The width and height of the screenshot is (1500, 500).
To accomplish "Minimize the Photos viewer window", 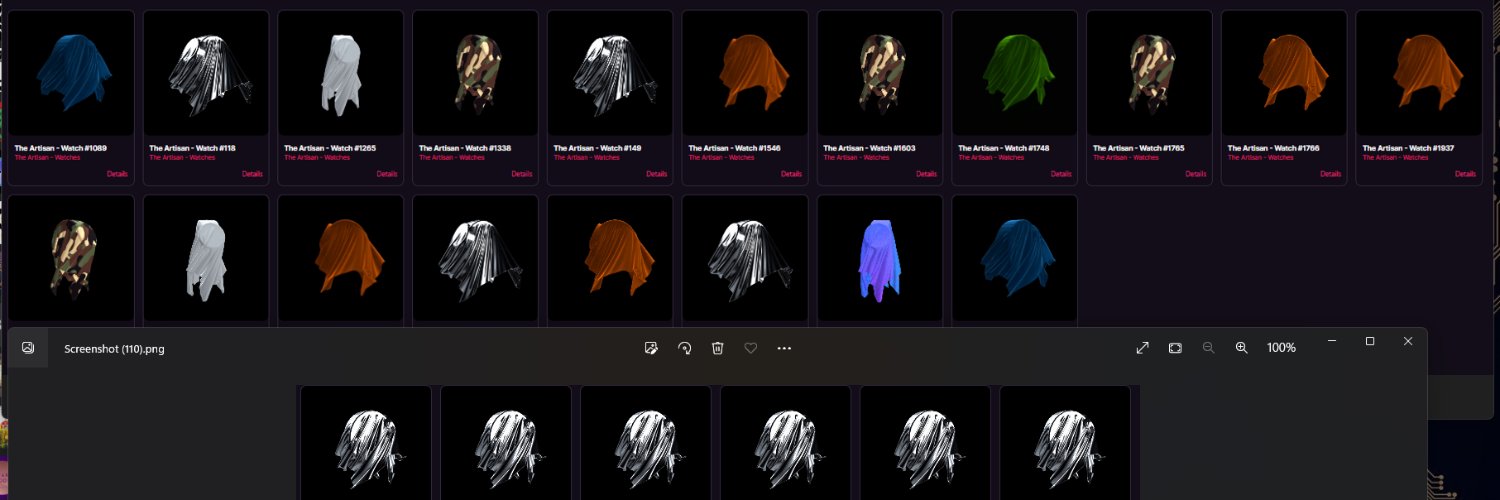I will pos(1332,341).
